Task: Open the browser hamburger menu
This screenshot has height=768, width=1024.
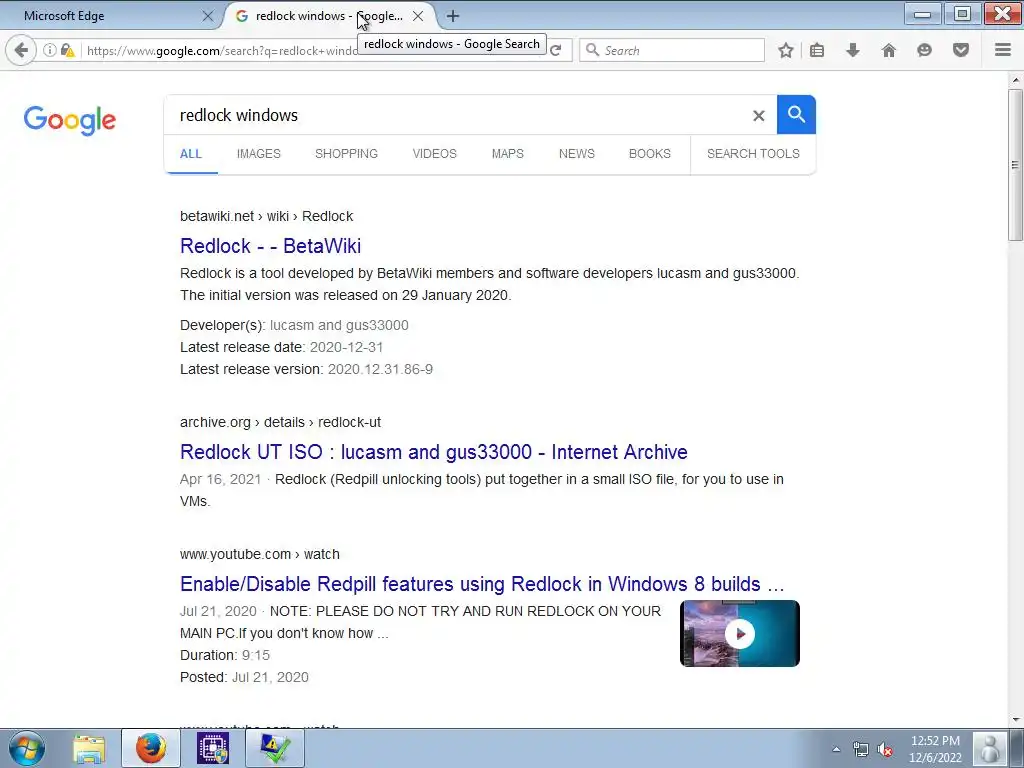Action: point(1003,50)
